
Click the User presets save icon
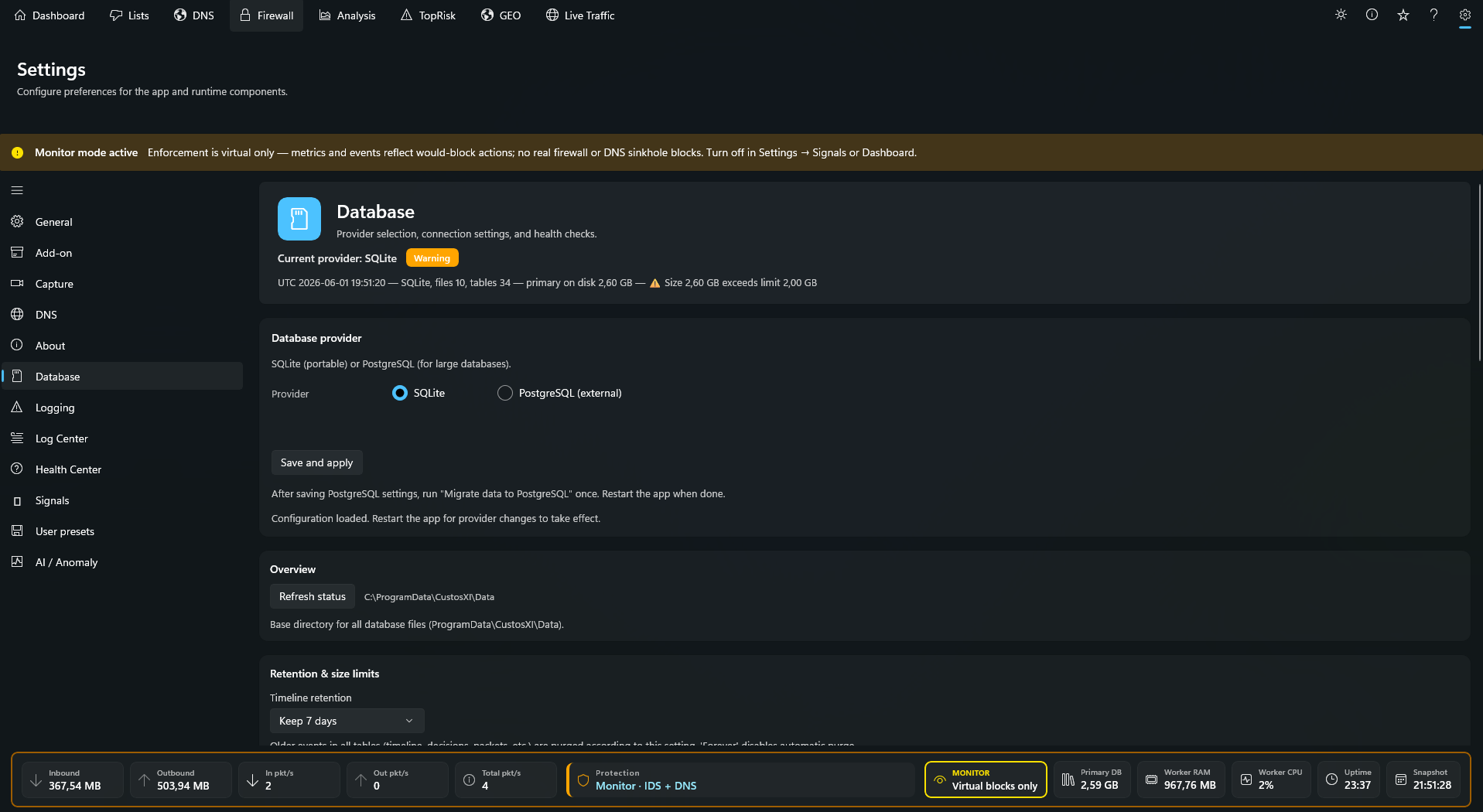17,531
